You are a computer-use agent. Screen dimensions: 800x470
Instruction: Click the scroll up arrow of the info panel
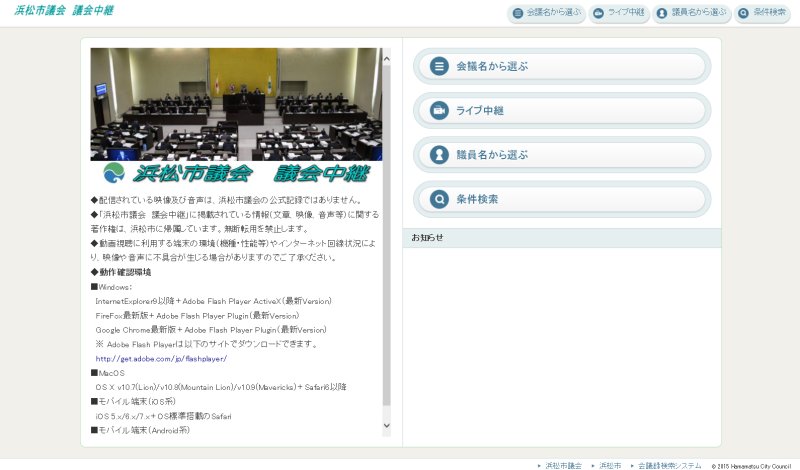click(386, 59)
